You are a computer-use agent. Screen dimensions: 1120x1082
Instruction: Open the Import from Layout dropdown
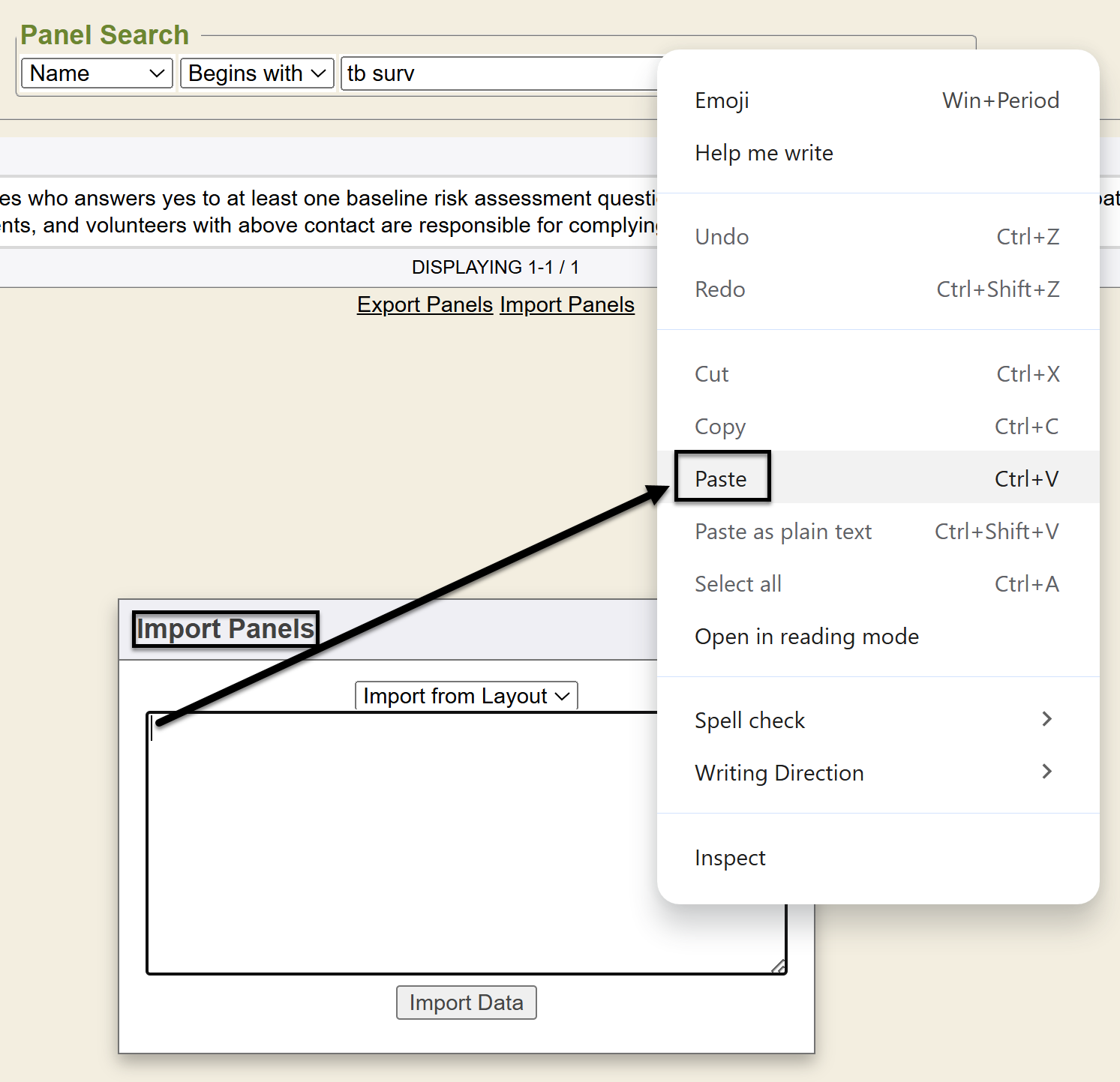pos(466,696)
